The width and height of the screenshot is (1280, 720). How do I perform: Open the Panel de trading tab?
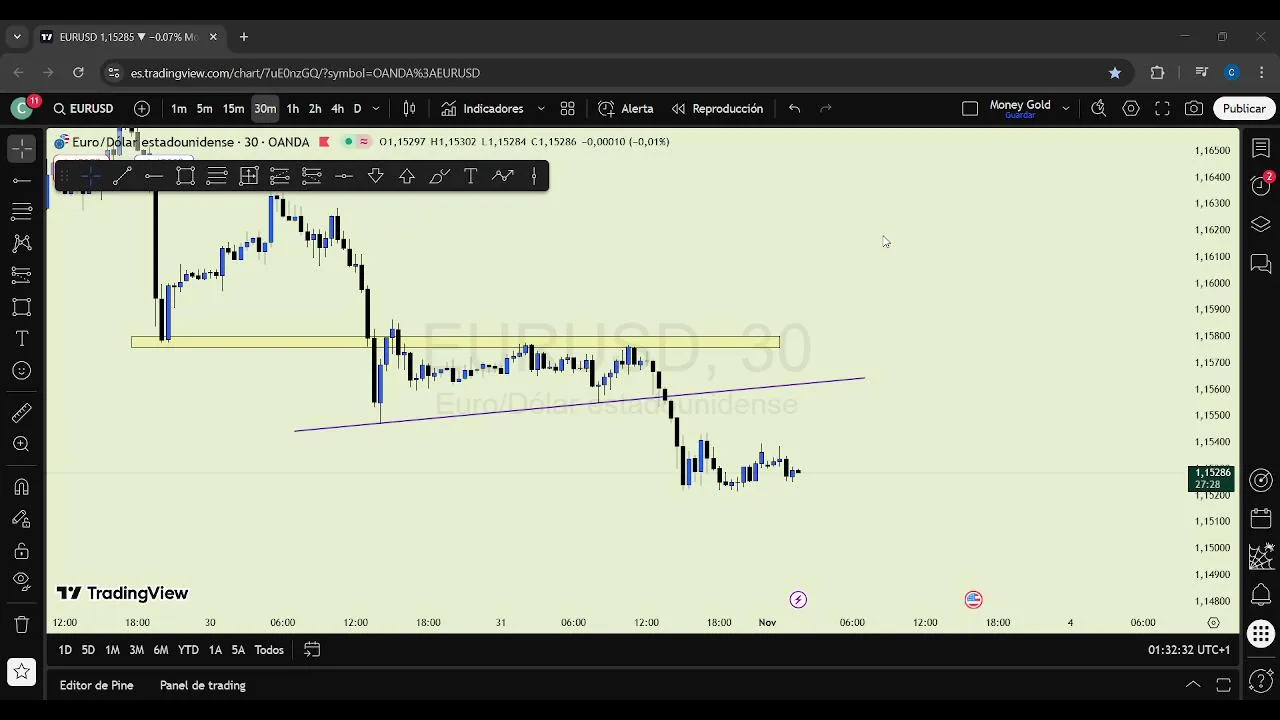point(202,685)
